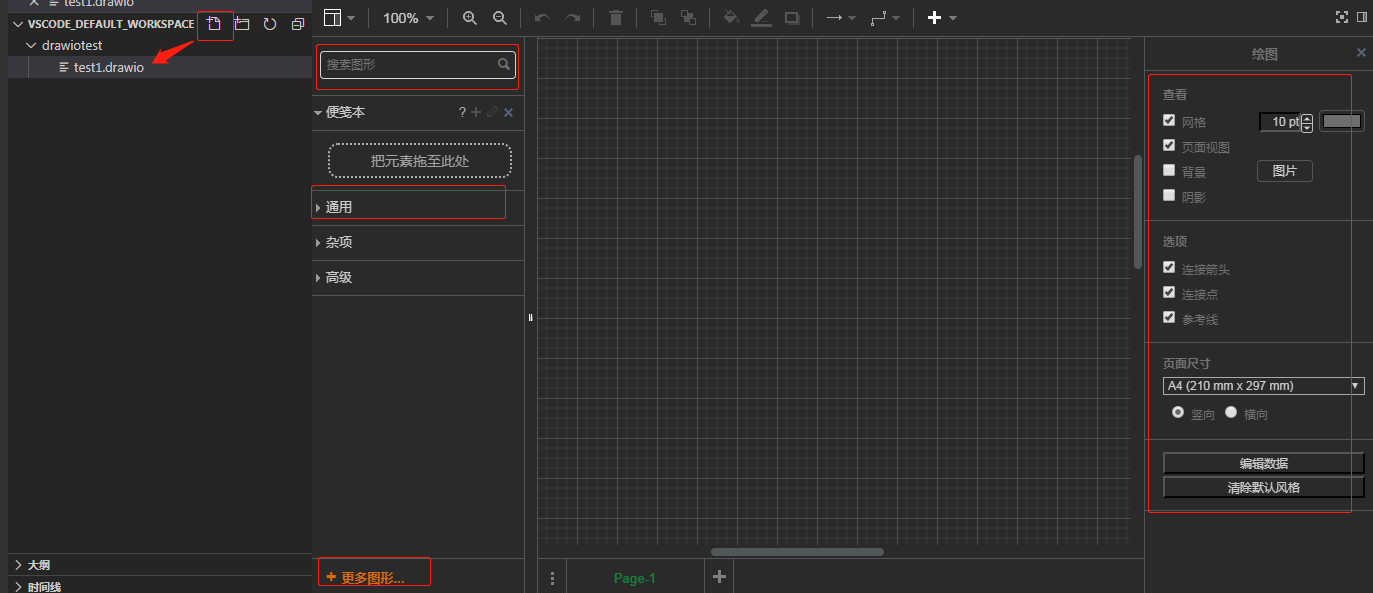Disable the 网格 (grid) checkbox

coord(1169,120)
